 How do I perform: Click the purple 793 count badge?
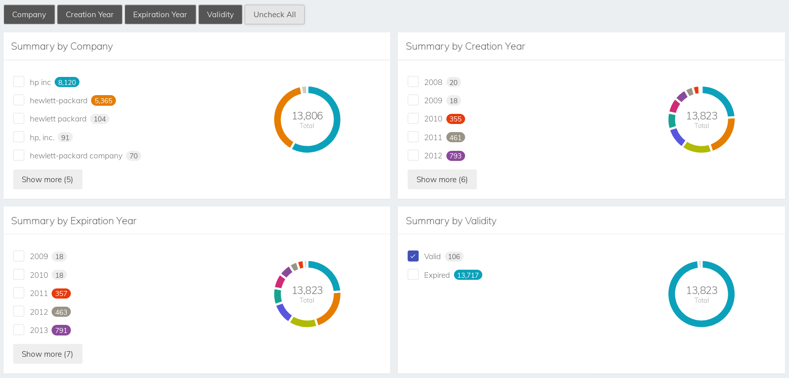[x=455, y=156]
